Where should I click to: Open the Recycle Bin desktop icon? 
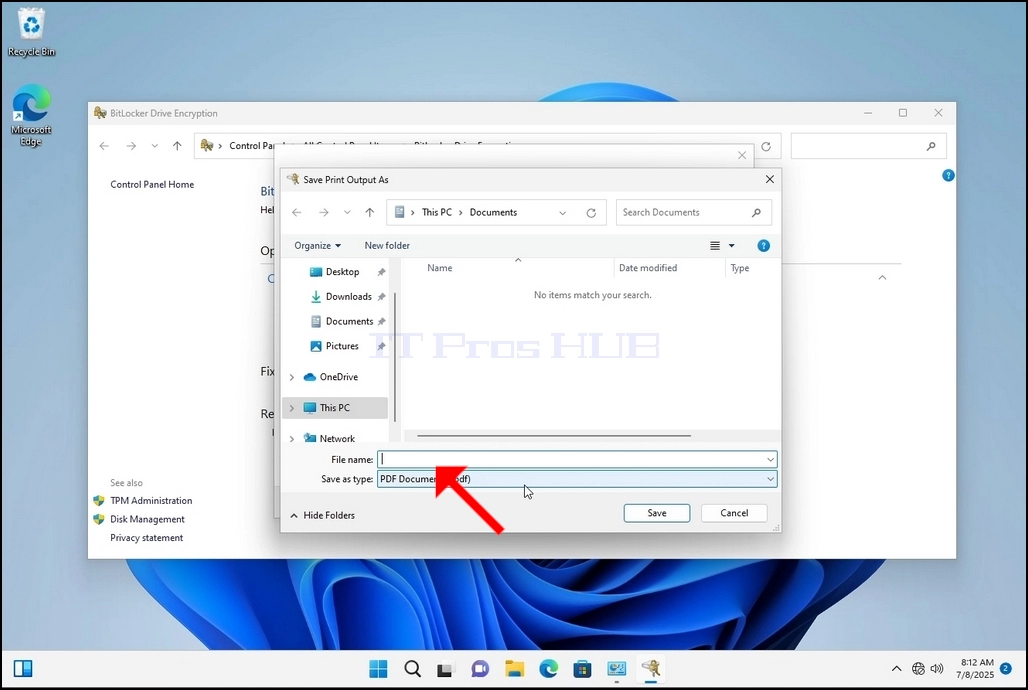[31, 33]
